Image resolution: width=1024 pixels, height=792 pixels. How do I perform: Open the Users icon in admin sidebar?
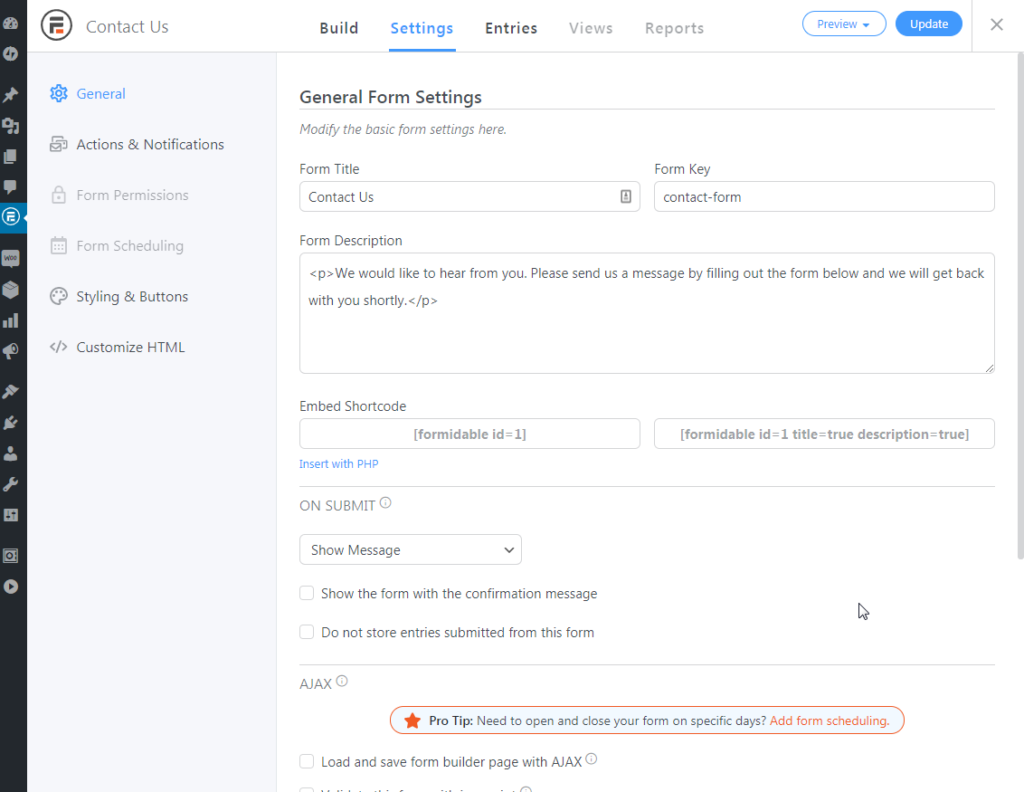[11, 453]
